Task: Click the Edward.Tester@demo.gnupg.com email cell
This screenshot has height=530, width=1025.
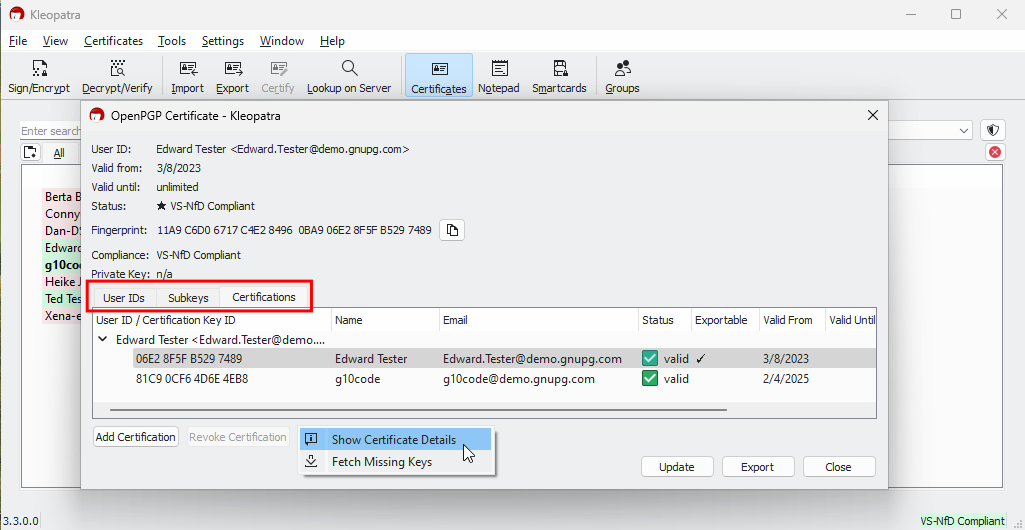Action: click(532, 358)
